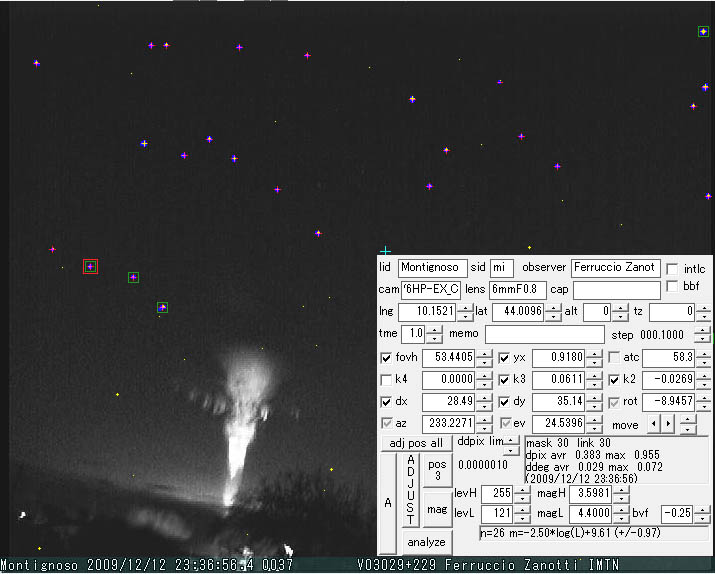Click the move up arrow spinner

click(x=688, y=419)
